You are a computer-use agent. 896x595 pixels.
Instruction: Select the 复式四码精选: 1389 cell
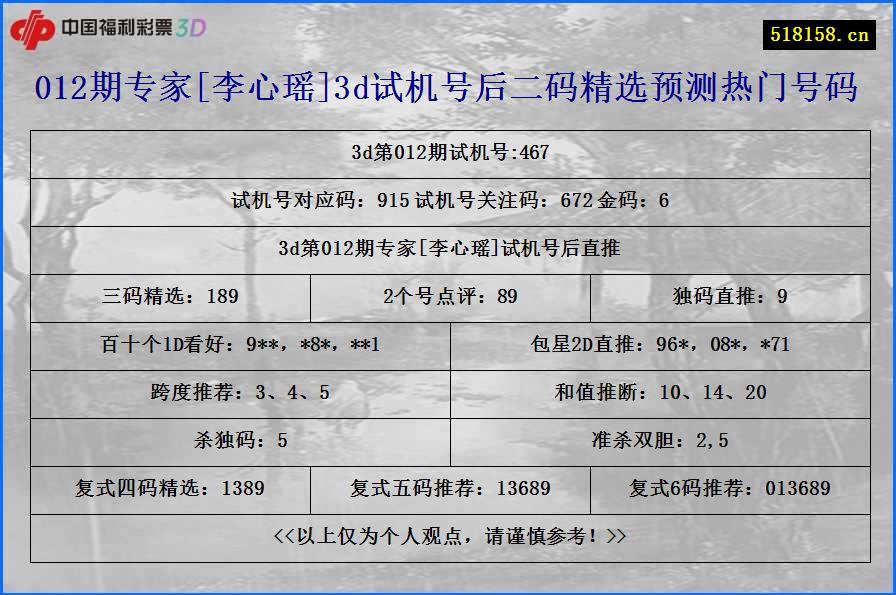coord(172,489)
